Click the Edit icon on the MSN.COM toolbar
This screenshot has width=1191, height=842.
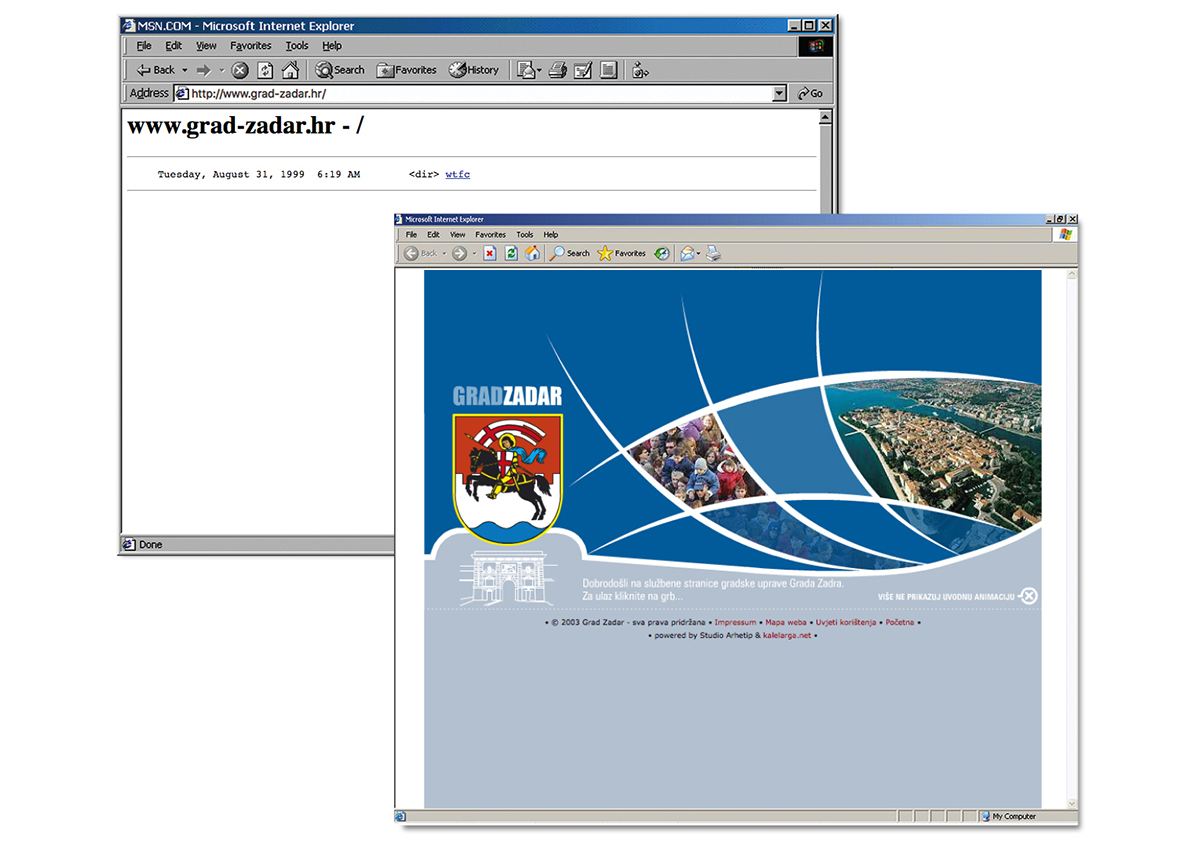pyautogui.click(x=583, y=69)
